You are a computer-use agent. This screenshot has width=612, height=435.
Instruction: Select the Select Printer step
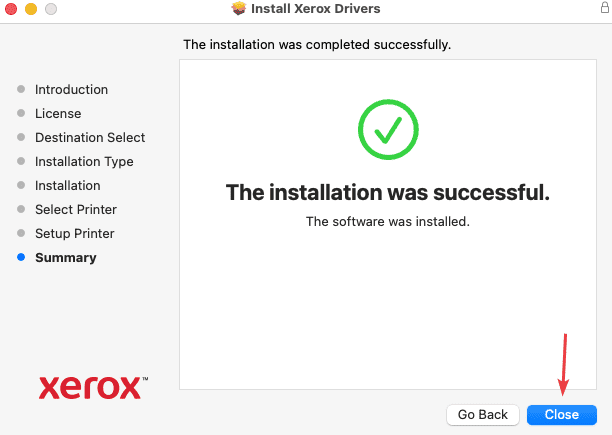76,209
